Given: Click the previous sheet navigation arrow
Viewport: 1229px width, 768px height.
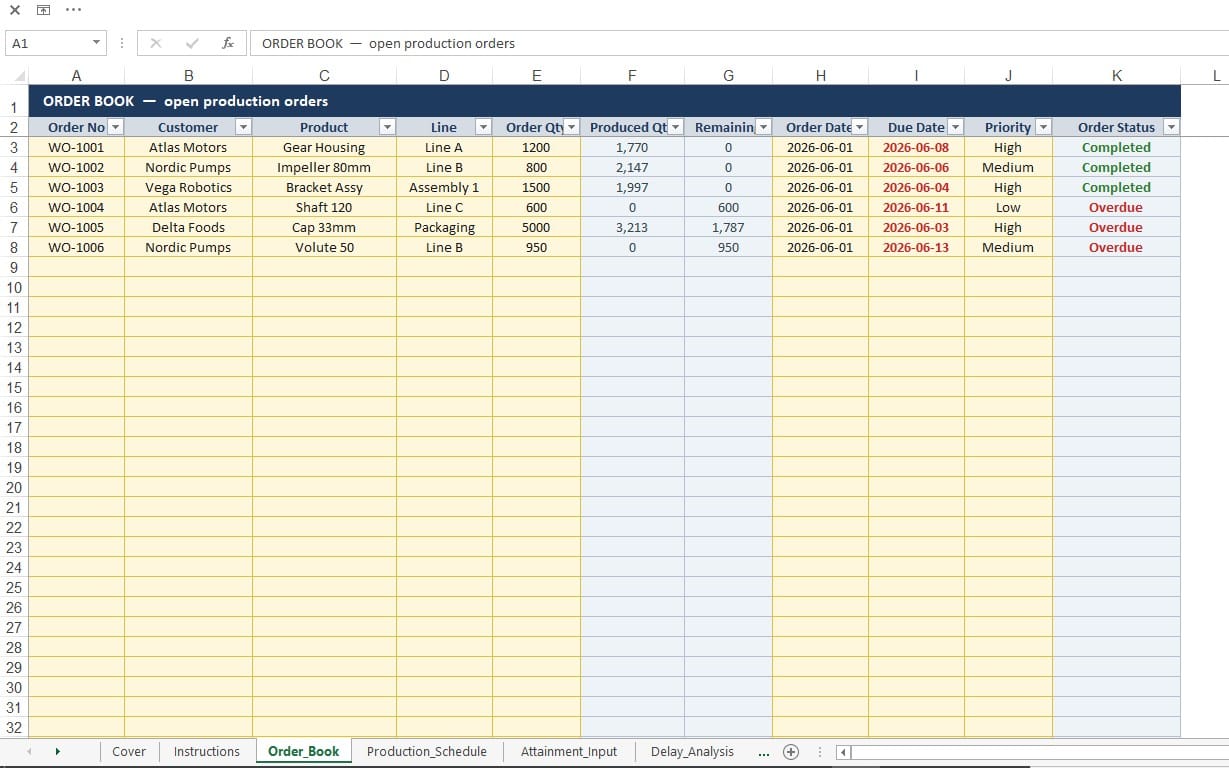Looking at the screenshot, I should point(29,752).
